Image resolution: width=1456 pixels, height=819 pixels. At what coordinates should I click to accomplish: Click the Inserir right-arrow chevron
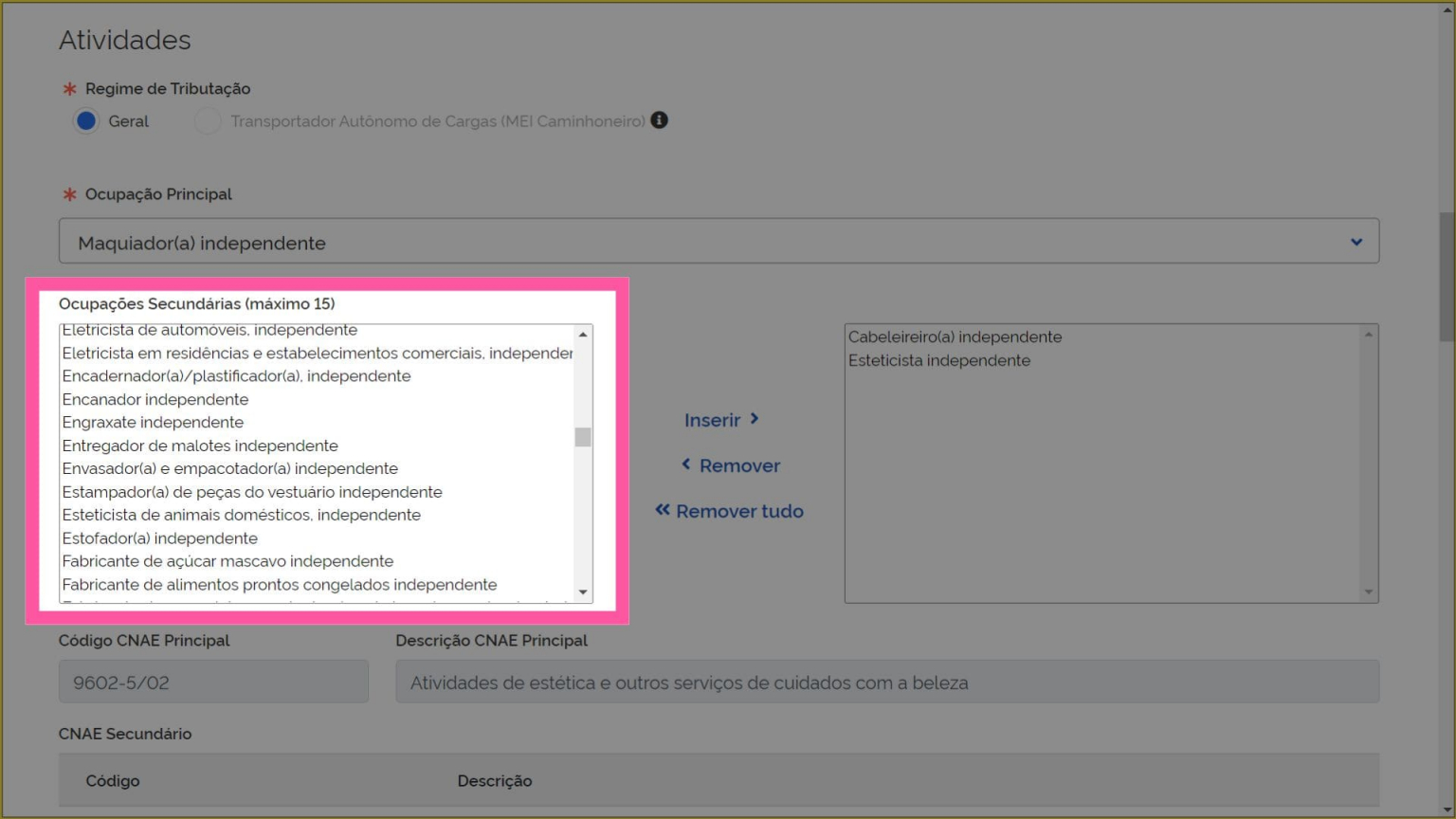(755, 419)
